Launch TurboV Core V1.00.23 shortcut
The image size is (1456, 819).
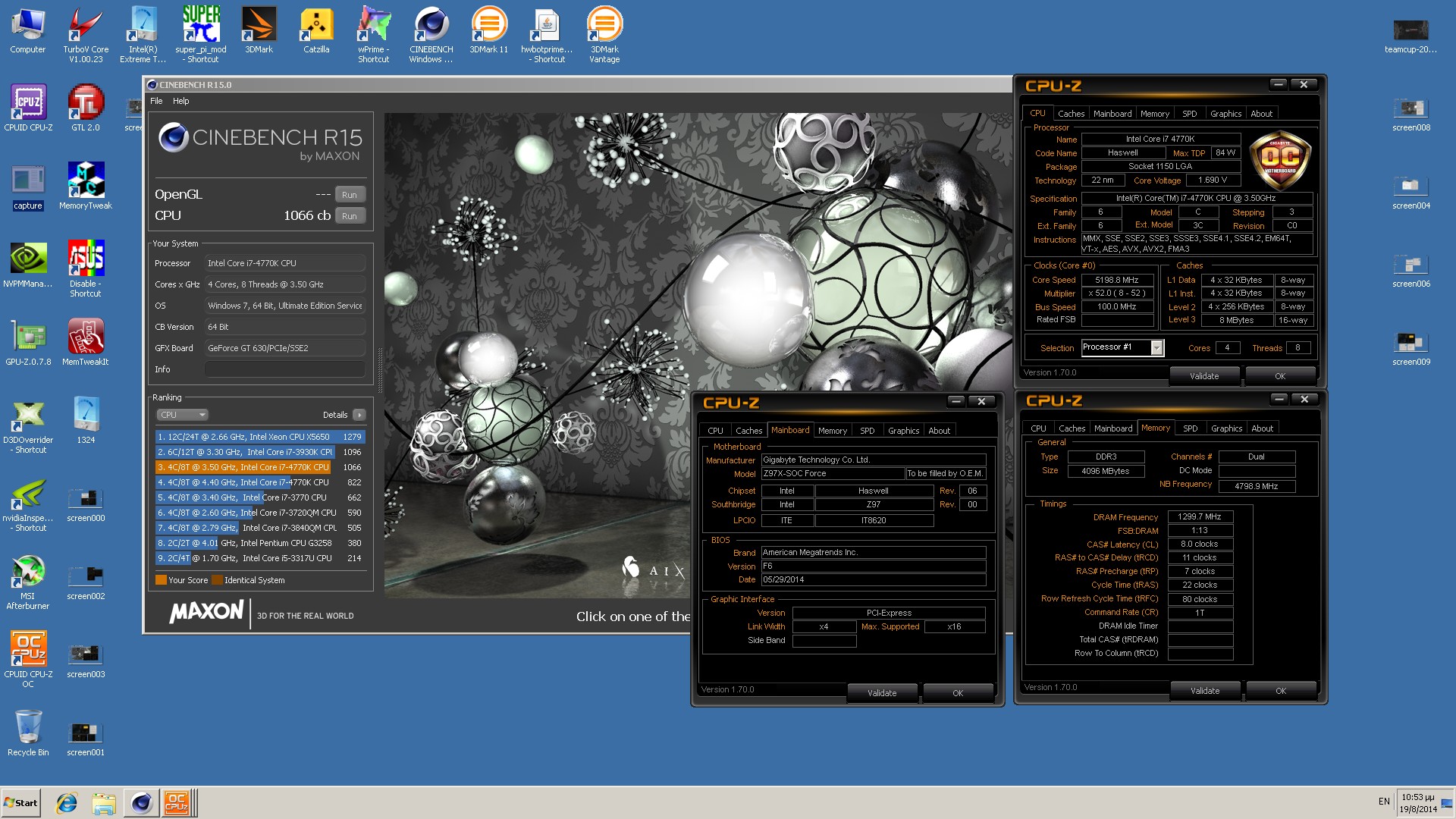86,35
